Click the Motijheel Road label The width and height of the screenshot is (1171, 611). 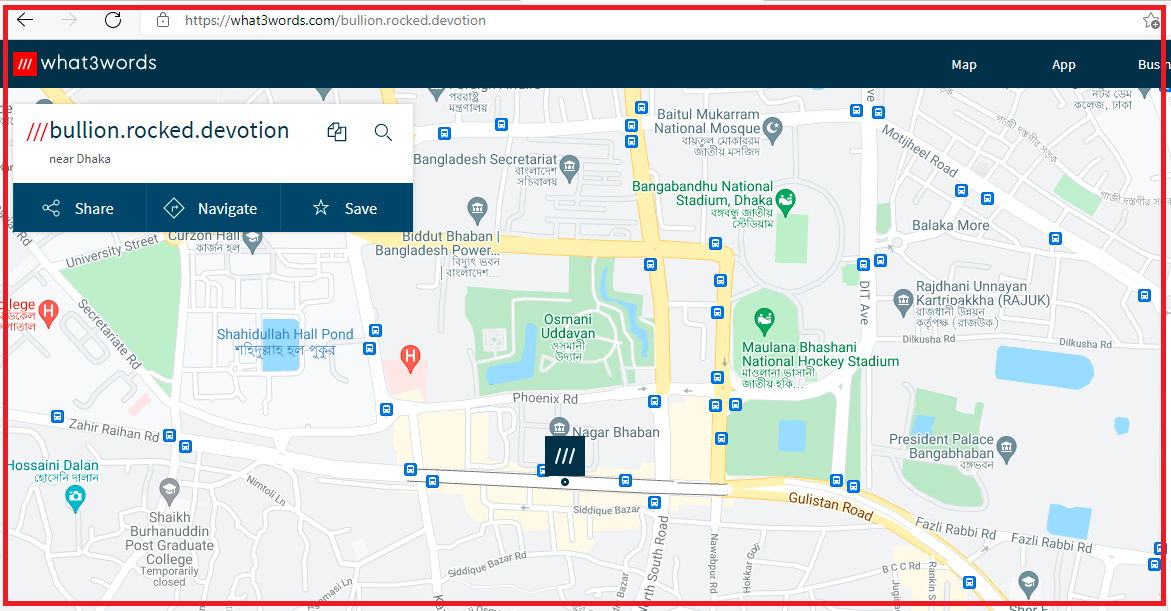(919, 150)
